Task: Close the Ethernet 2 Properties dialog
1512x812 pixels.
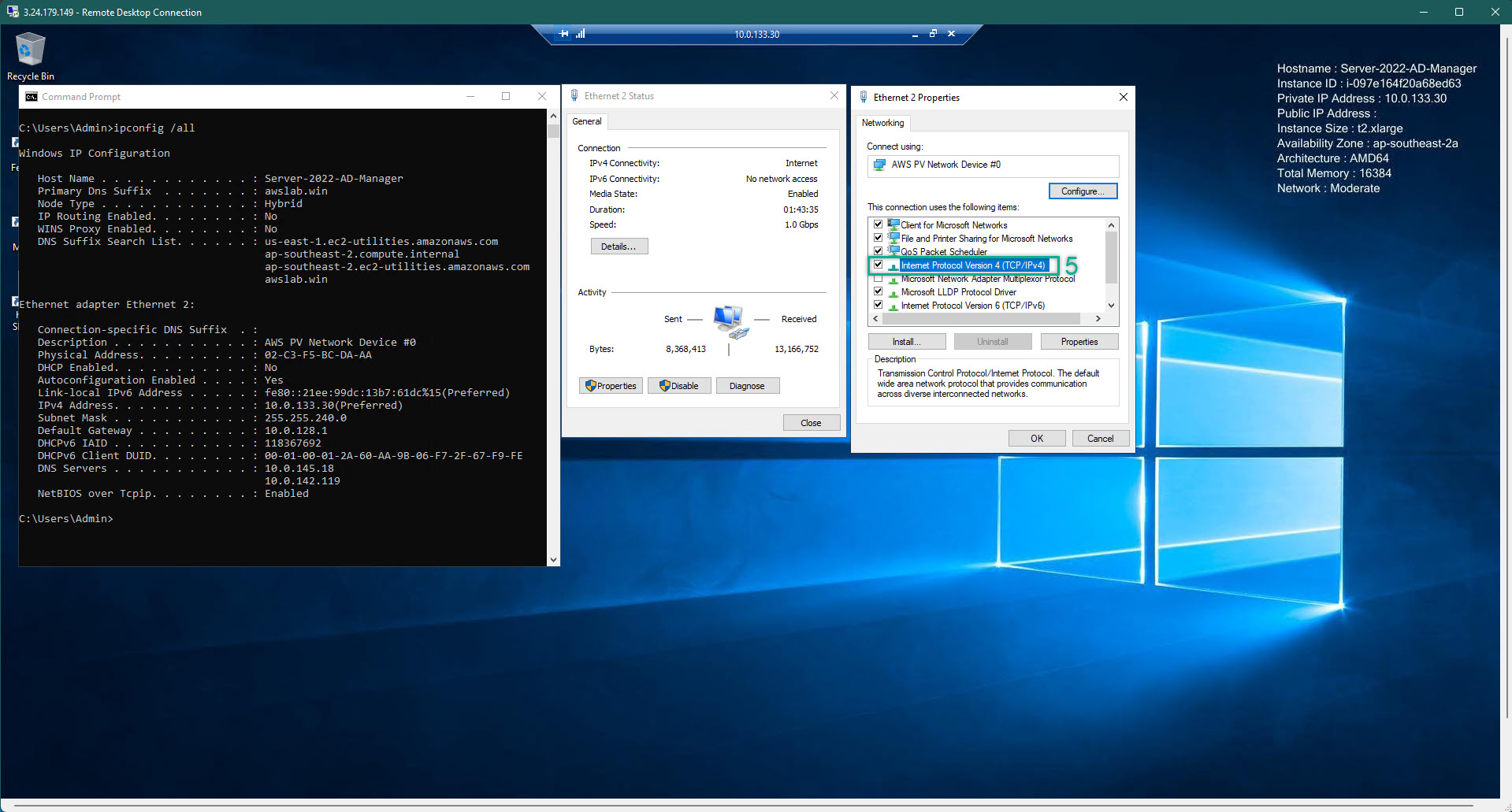Action: point(1124,97)
